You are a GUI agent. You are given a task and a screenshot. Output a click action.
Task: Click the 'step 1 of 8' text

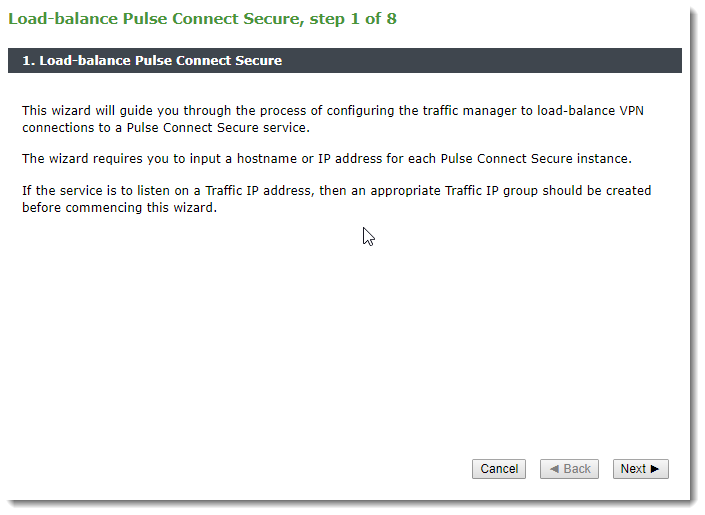tap(353, 19)
